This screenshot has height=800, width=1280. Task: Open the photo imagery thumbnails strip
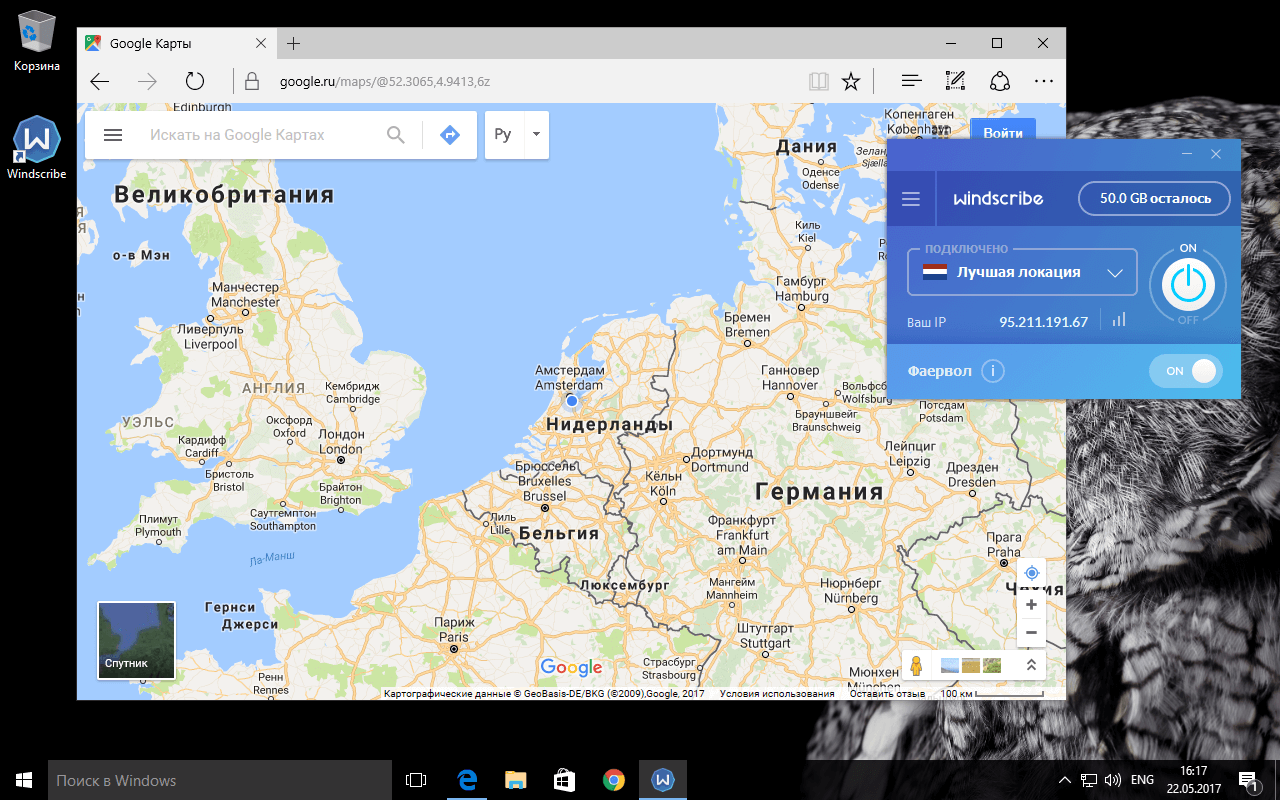[x=971, y=665]
